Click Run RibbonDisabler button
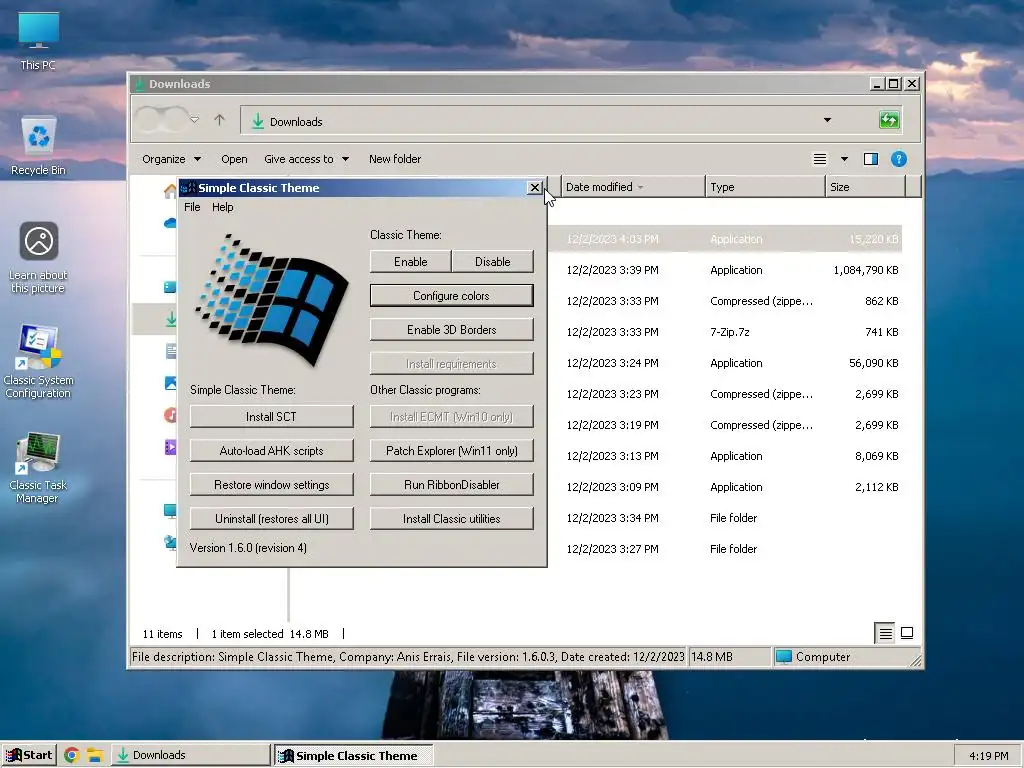 click(451, 485)
